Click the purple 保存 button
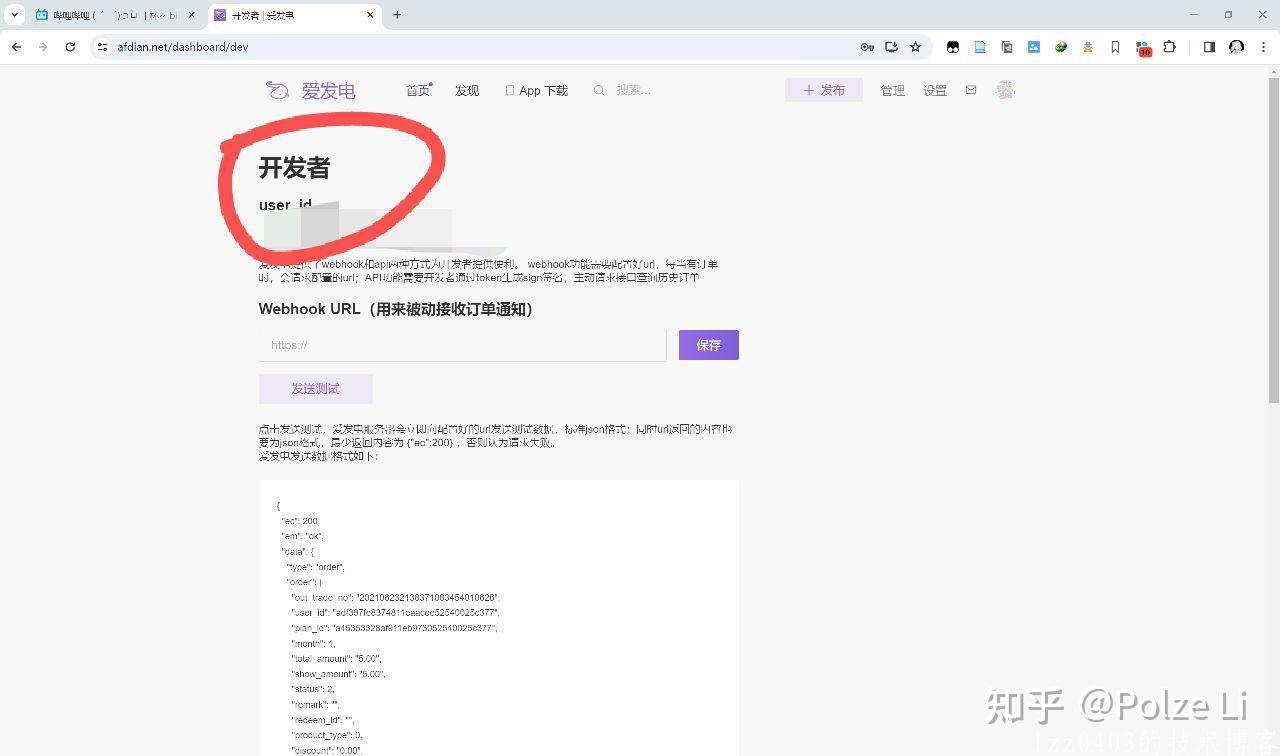 point(709,345)
